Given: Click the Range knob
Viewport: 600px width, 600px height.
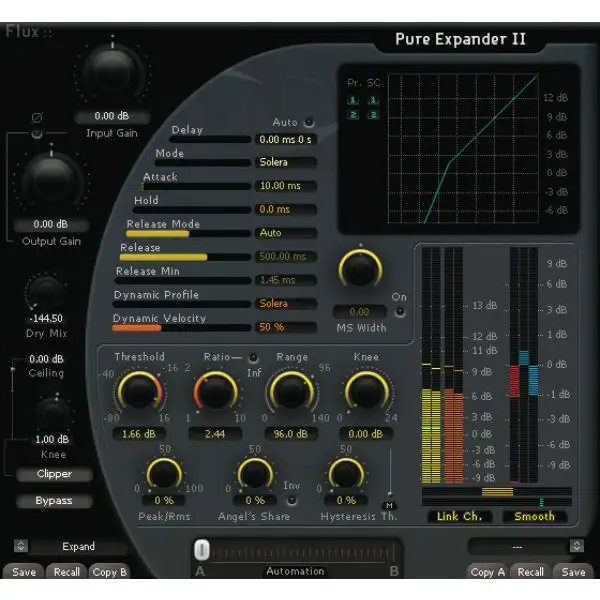Looking at the screenshot, I should coord(290,393).
